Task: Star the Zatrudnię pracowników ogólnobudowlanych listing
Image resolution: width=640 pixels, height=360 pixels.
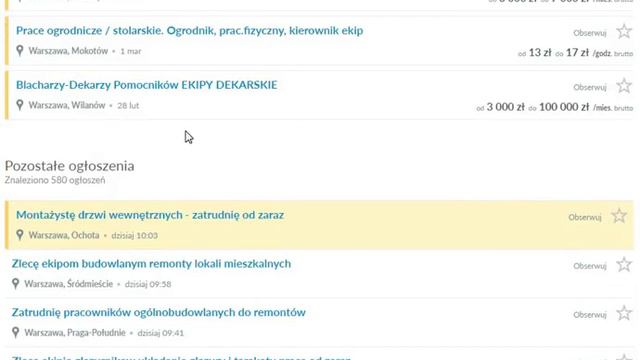Action: click(x=624, y=313)
